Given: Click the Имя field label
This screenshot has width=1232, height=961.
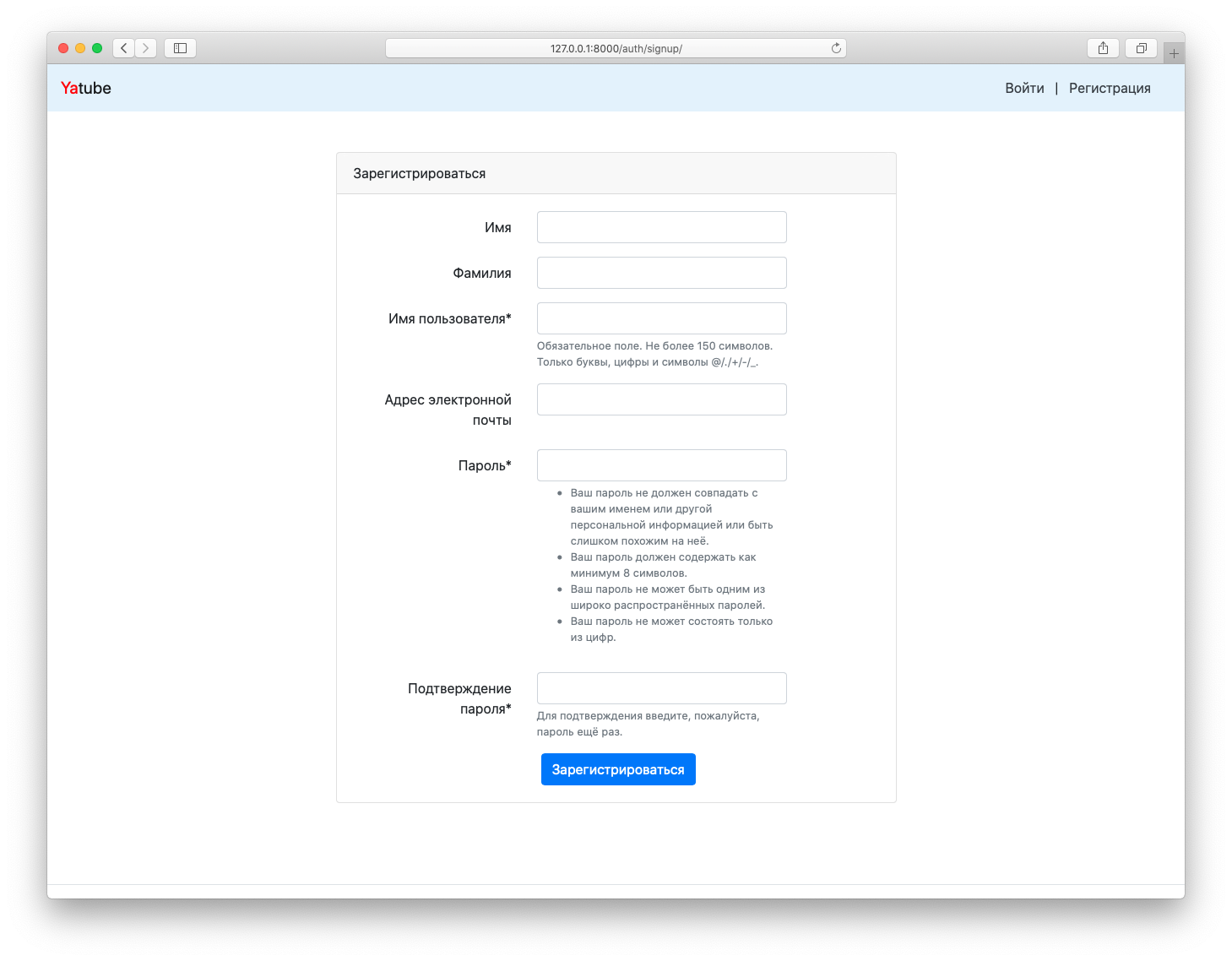Looking at the screenshot, I should (498, 227).
